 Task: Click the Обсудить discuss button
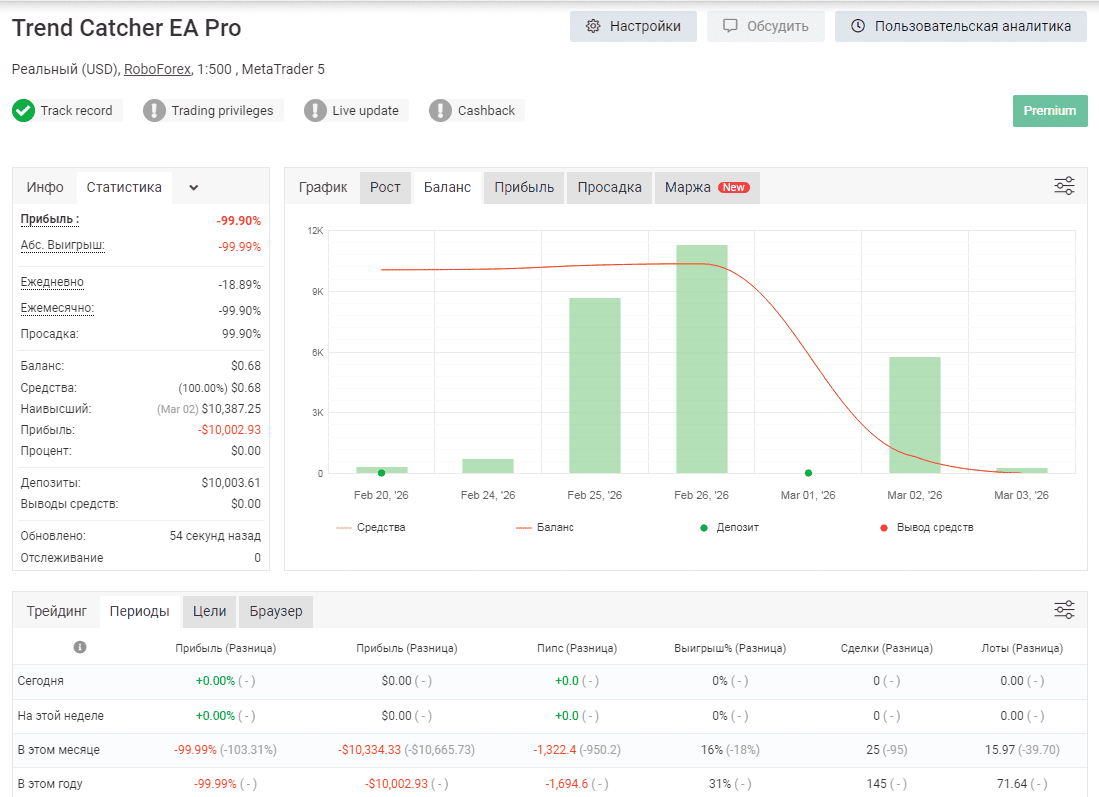765,27
